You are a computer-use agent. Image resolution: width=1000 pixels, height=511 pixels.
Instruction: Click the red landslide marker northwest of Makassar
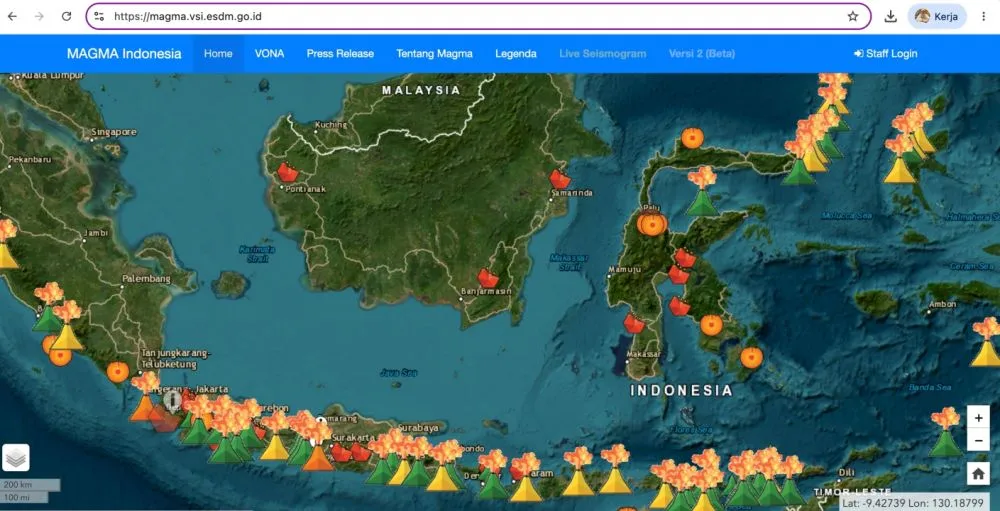tap(634, 323)
